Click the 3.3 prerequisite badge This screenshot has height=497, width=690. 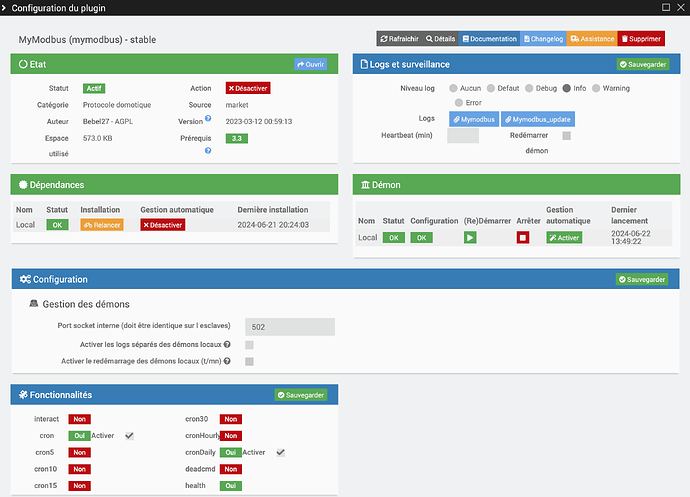coord(237,139)
